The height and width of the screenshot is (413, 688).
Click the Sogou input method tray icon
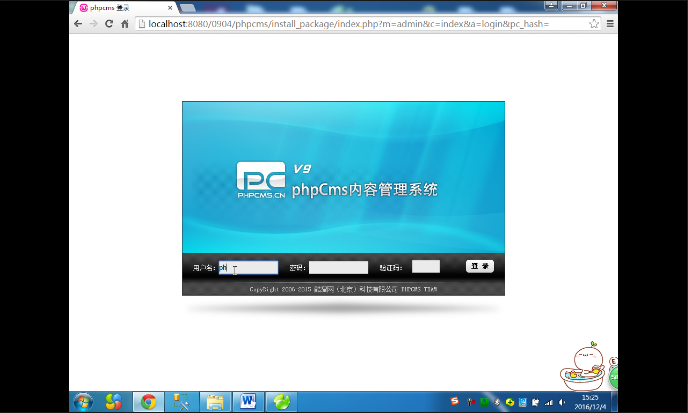(x=455, y=401)
